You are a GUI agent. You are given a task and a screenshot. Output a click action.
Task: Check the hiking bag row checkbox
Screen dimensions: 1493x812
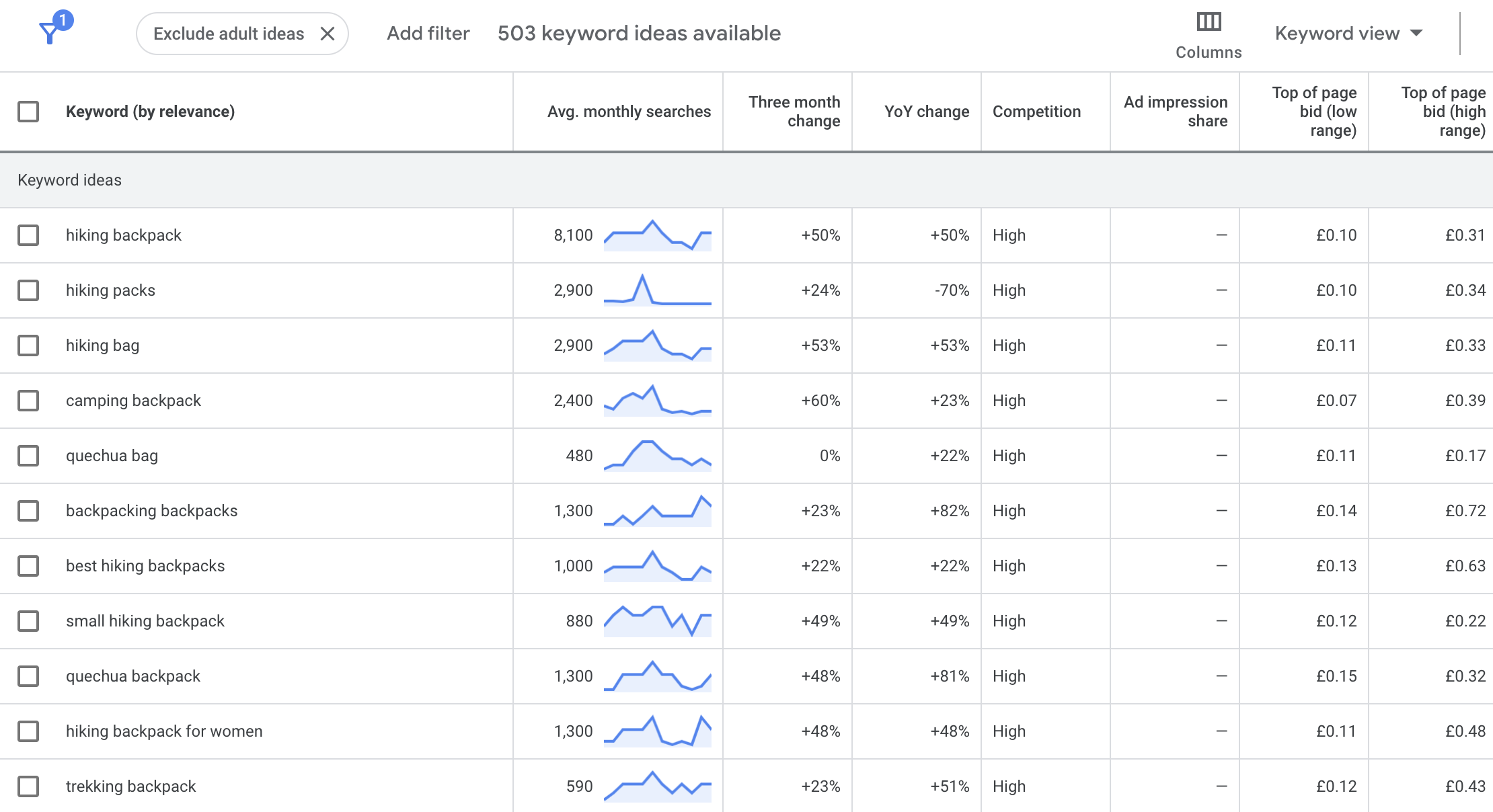click(28, 346)
